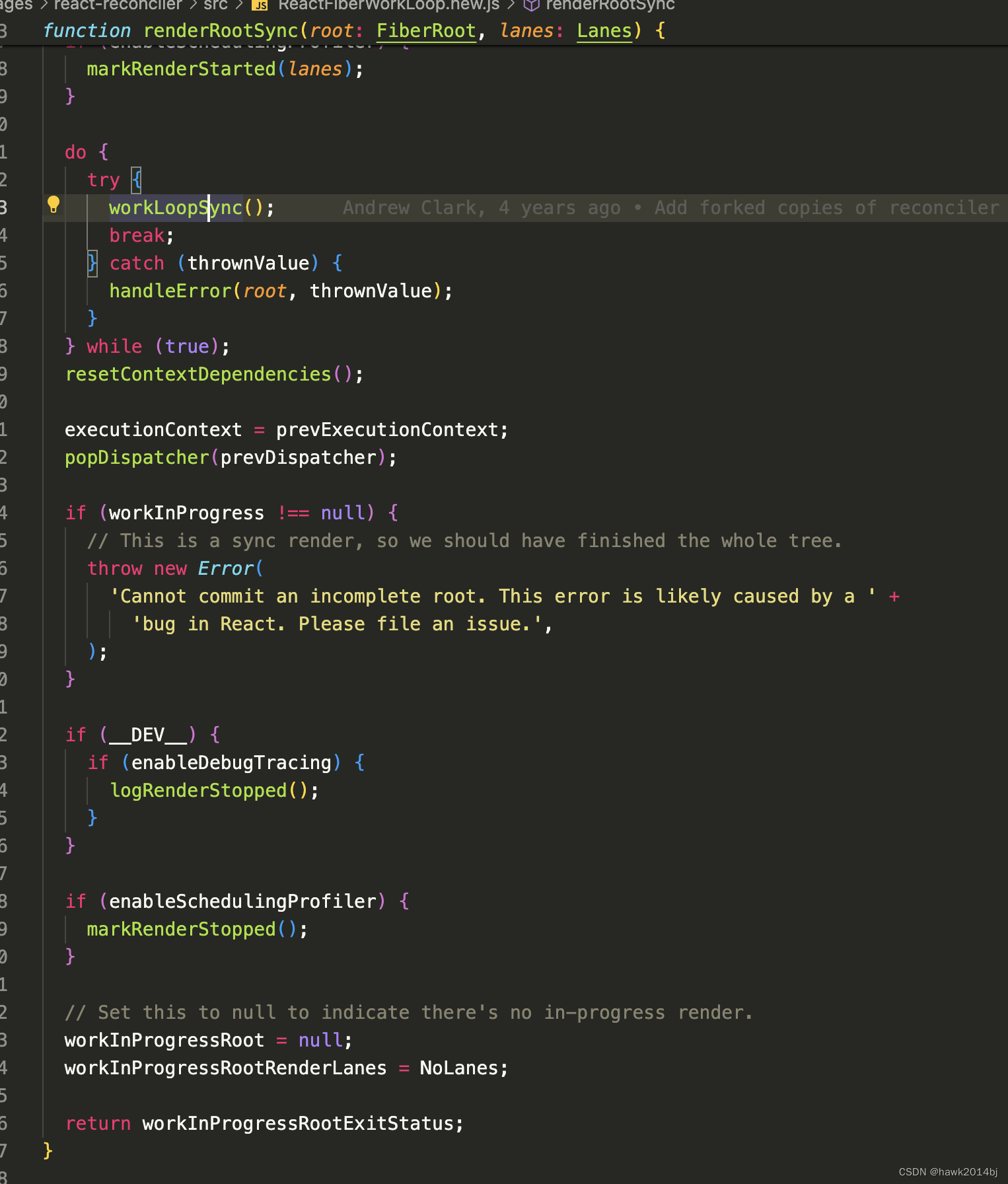Click the break statement
The width and height of the screenshot is (1008, 1184).
pyautogui.click(x=137, y=235)
